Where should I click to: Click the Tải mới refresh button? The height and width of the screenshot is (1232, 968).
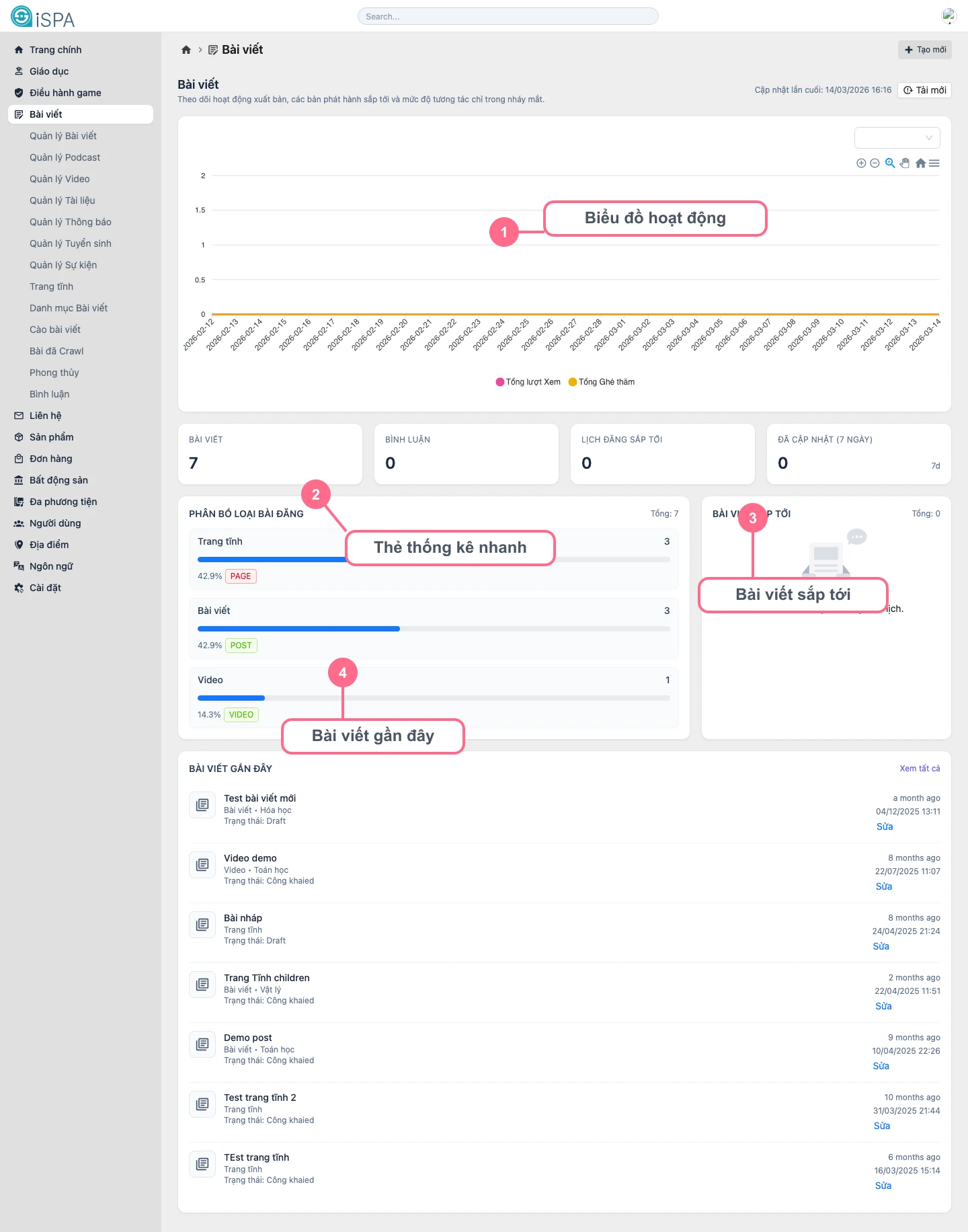point(924,90)
